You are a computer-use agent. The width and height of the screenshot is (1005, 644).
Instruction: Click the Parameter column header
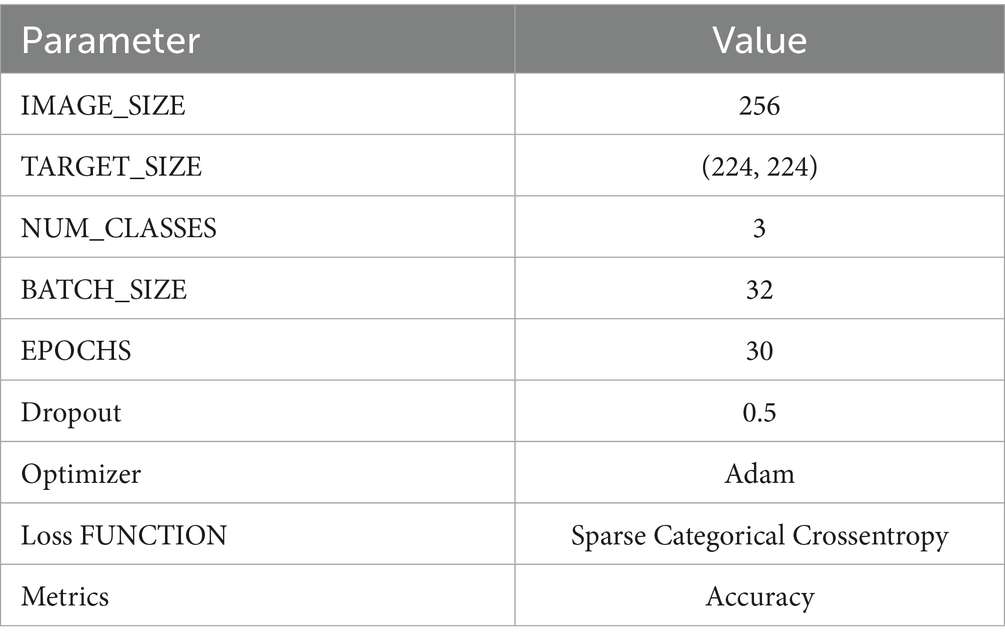point(110,40)
